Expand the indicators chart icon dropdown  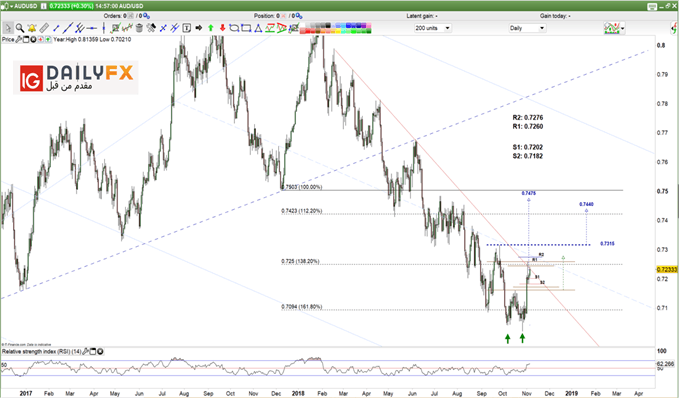622,29
